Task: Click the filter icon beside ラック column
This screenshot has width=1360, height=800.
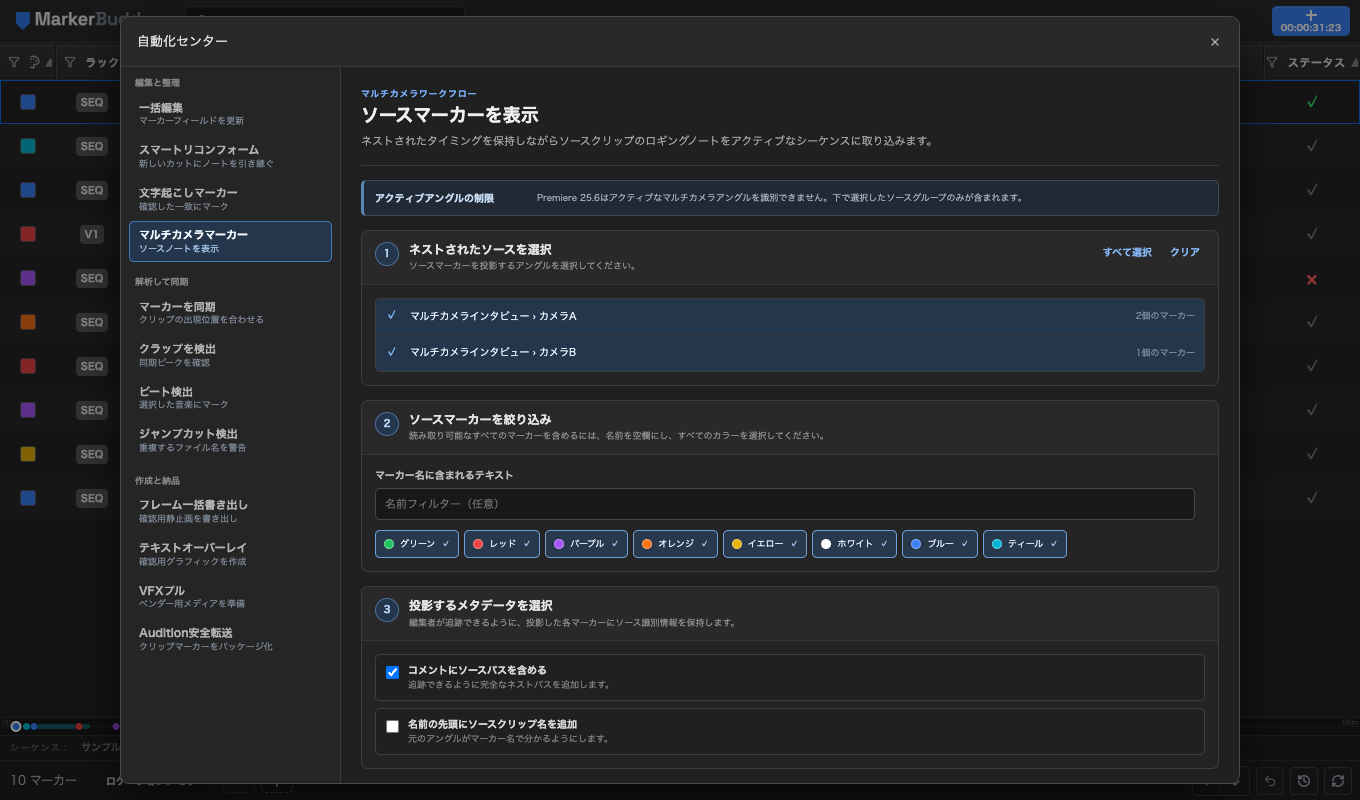Action: click(x=70, y=62)
